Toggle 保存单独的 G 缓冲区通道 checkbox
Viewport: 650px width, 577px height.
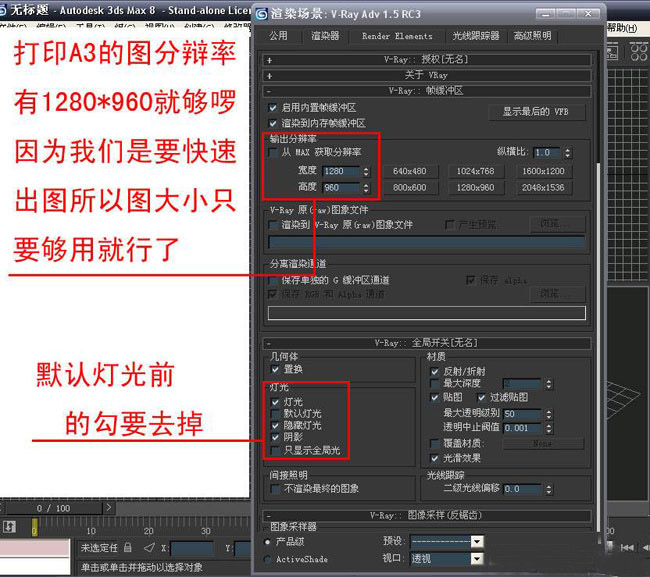click(273, 280)
